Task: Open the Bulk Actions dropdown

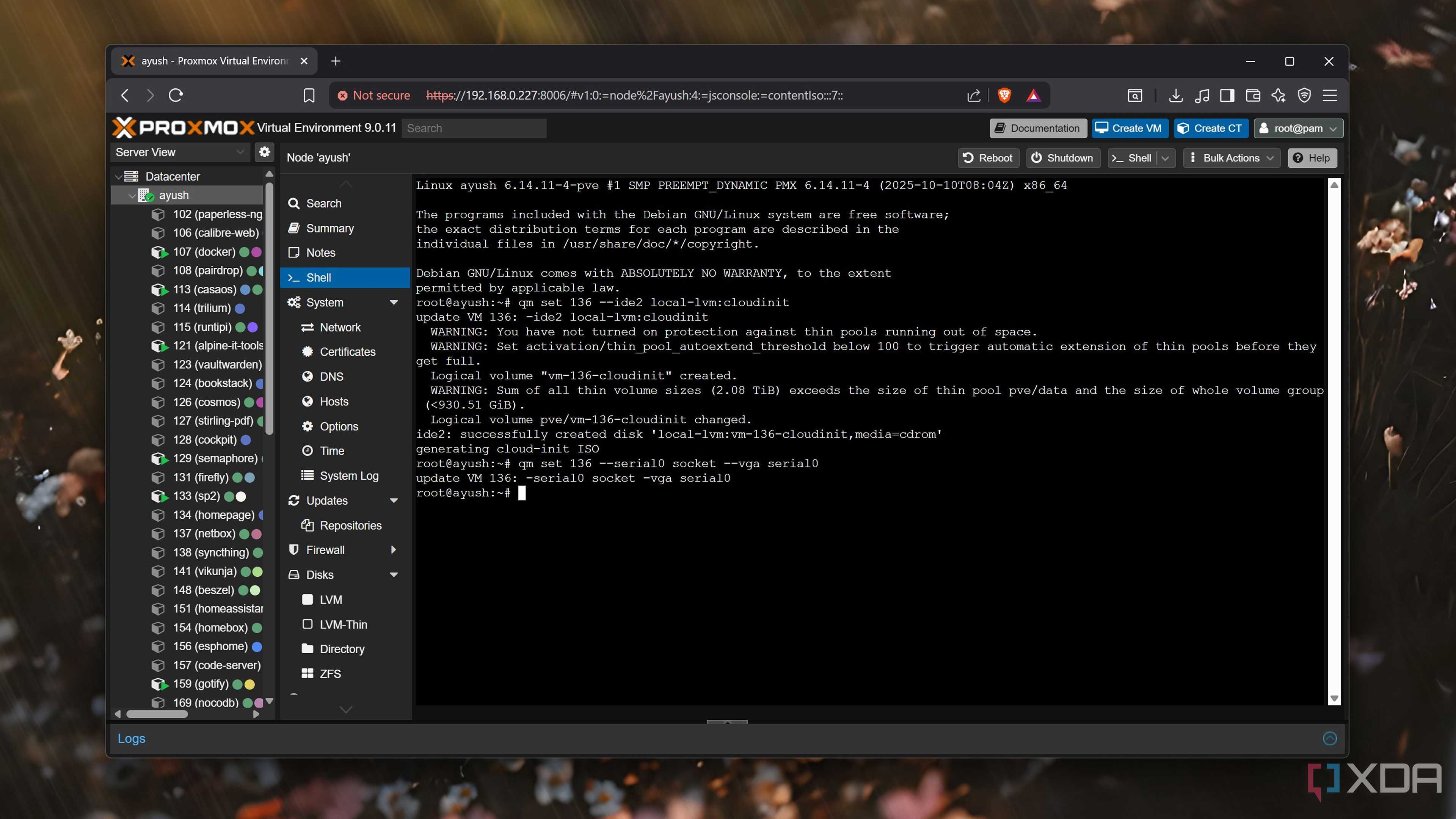Action: 1231,158
